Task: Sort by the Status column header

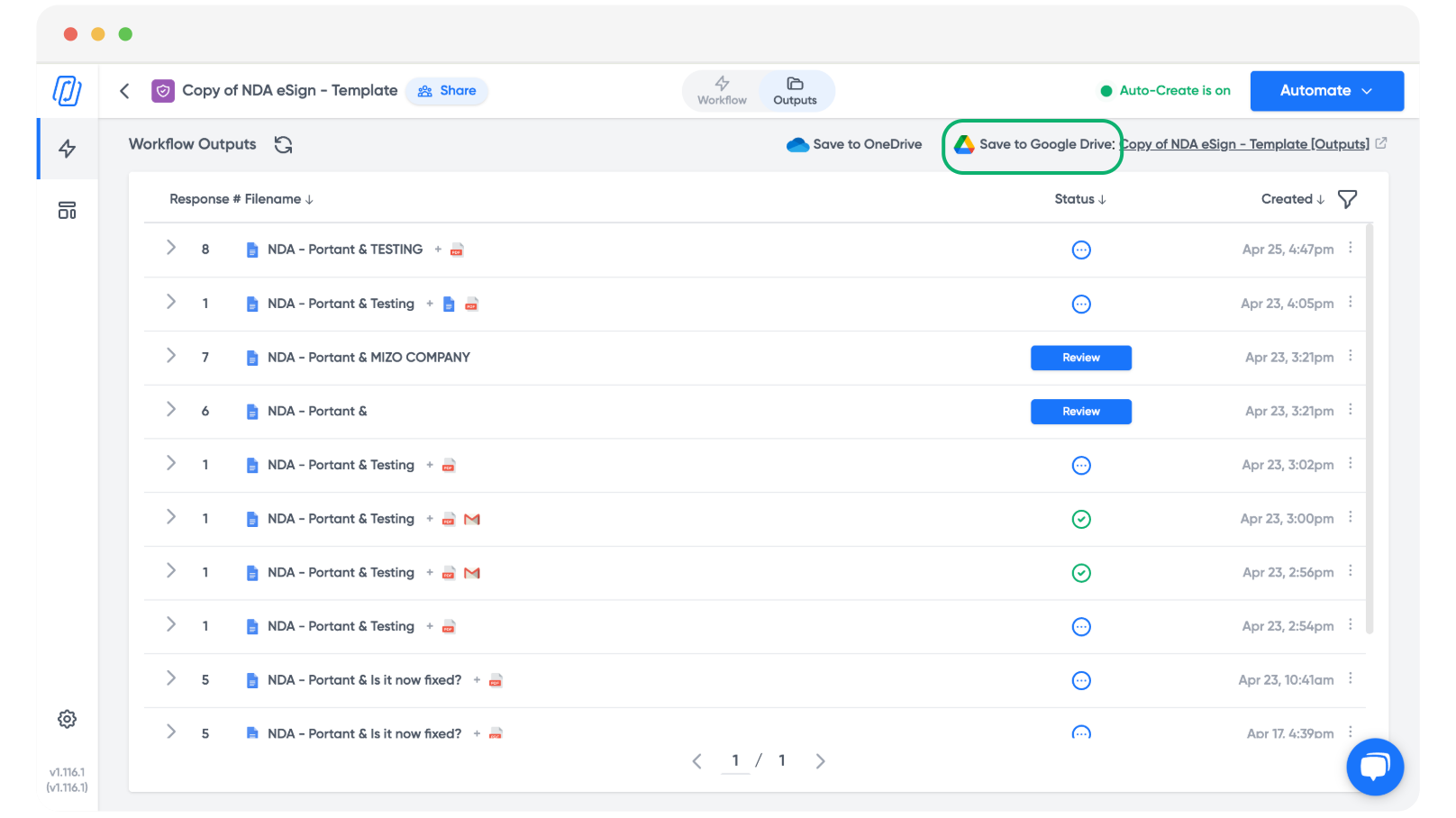Action: [x=1080, y=199]
